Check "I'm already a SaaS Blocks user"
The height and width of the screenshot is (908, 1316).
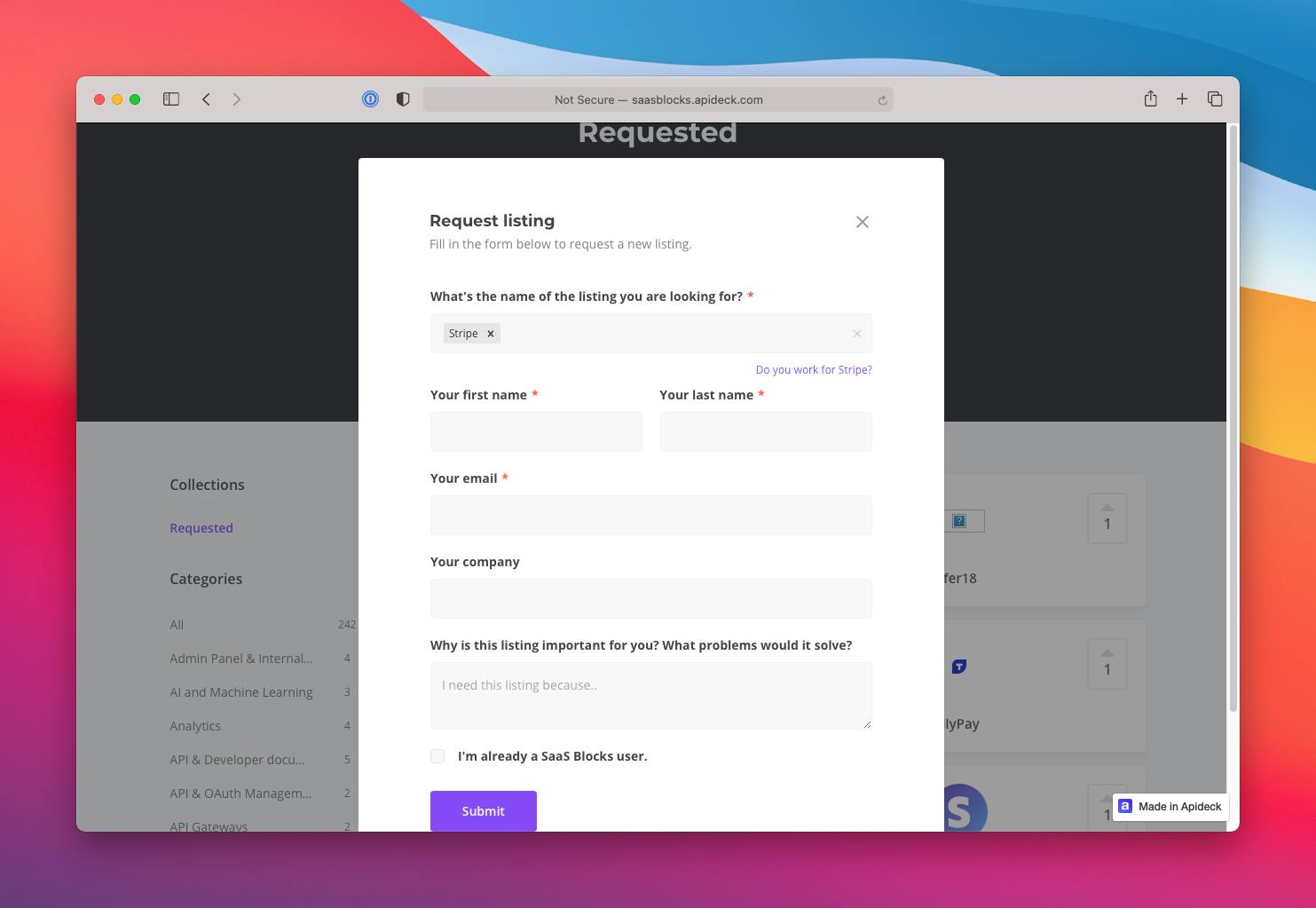pos(437,756)
